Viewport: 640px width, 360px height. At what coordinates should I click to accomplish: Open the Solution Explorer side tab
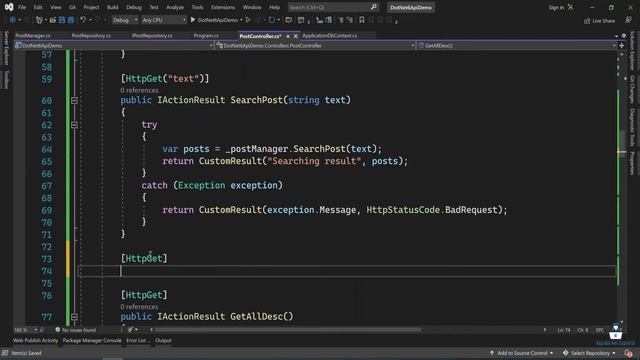point(632,51)
